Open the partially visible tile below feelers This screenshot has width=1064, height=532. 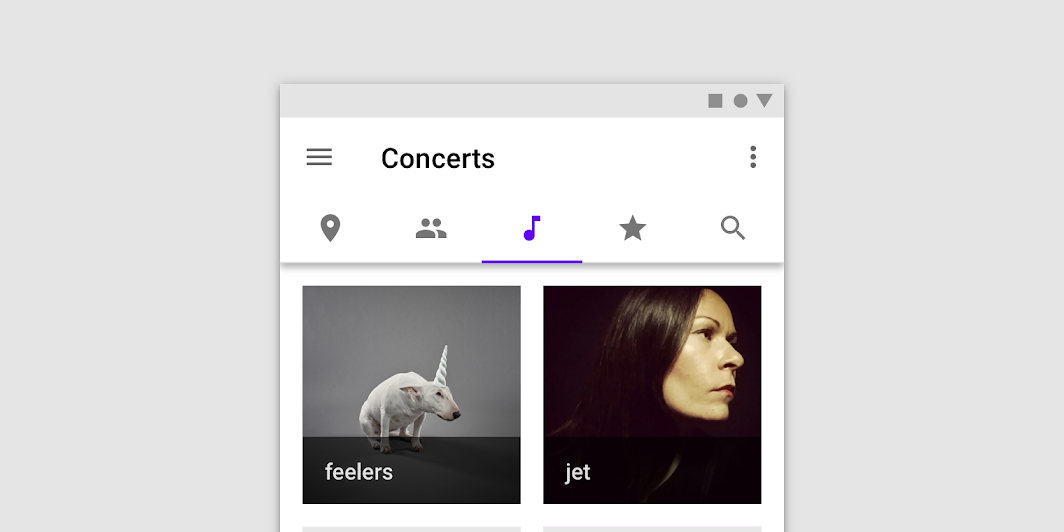tap(411, 529)
